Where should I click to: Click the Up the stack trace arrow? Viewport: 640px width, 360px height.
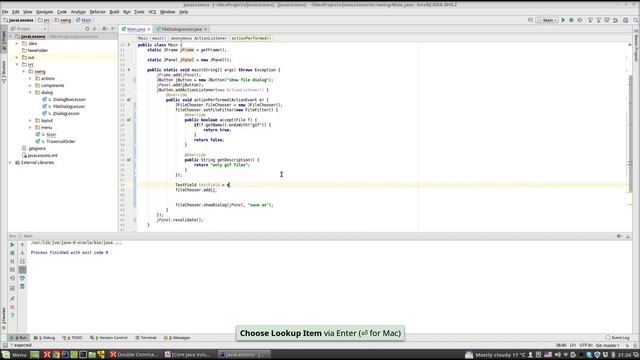coord(22,244)
